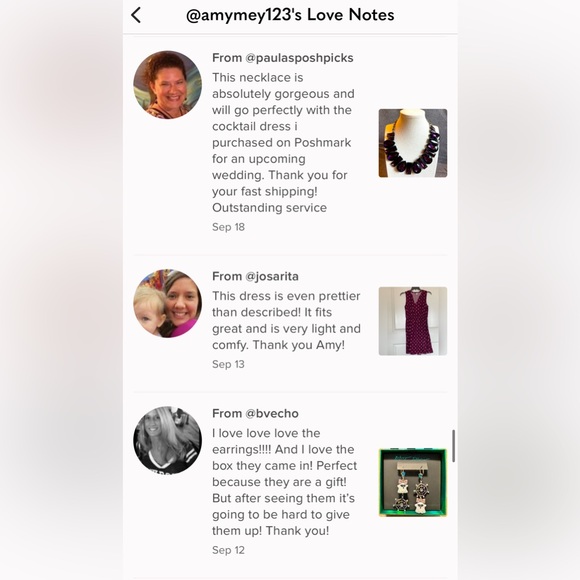The image size is (580, 580).
Task: Click the @amymey123's Love Notes title
Action: point(290,16)
